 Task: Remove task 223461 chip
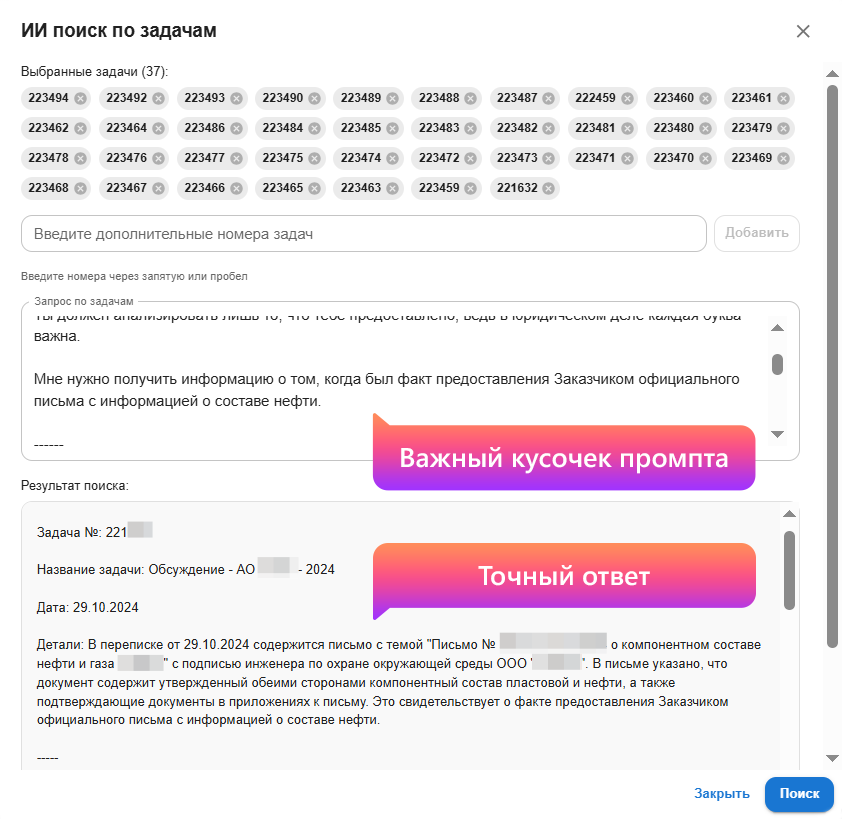784,98
